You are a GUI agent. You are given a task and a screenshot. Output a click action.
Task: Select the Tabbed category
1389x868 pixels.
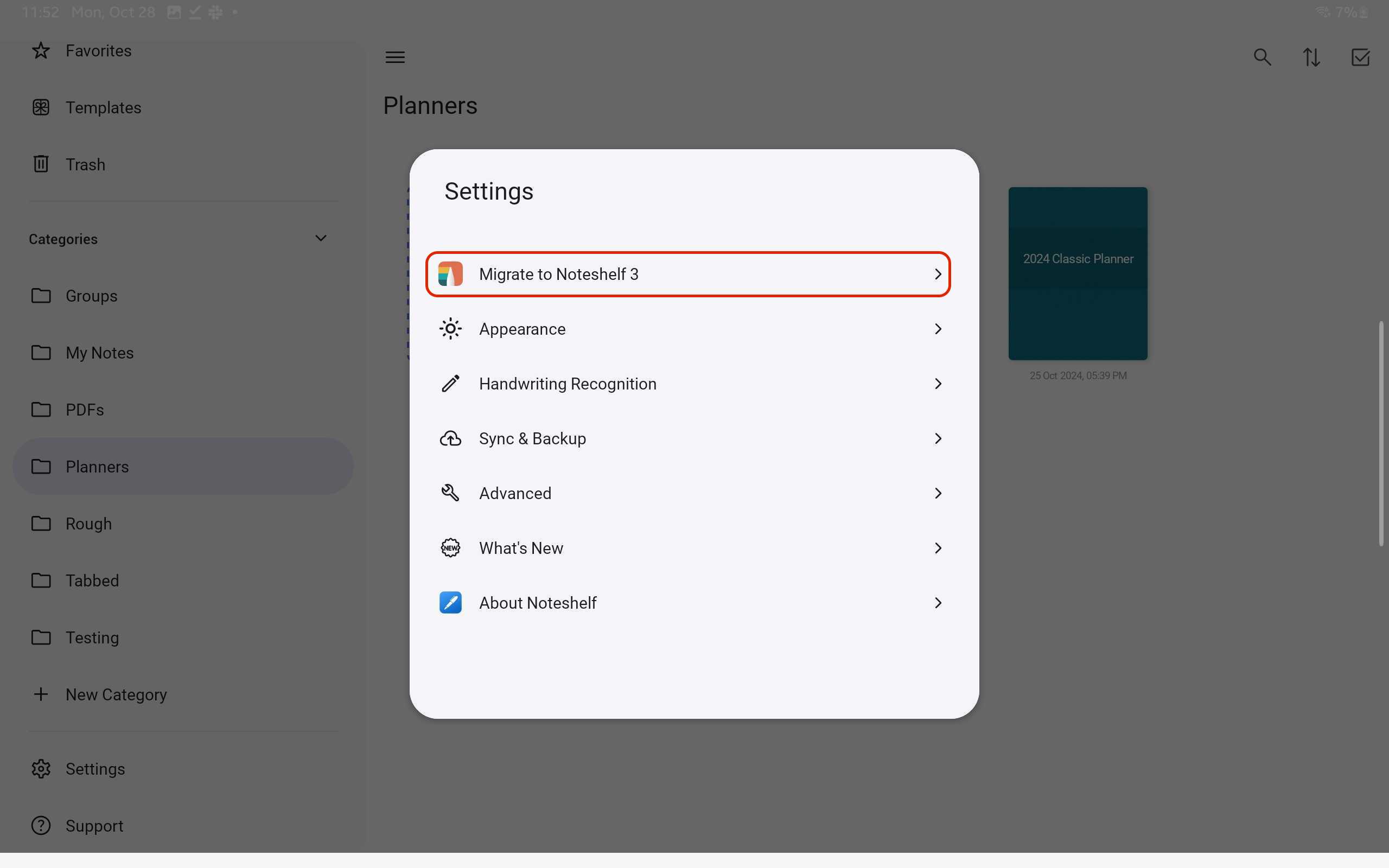(x=182, y=580)
